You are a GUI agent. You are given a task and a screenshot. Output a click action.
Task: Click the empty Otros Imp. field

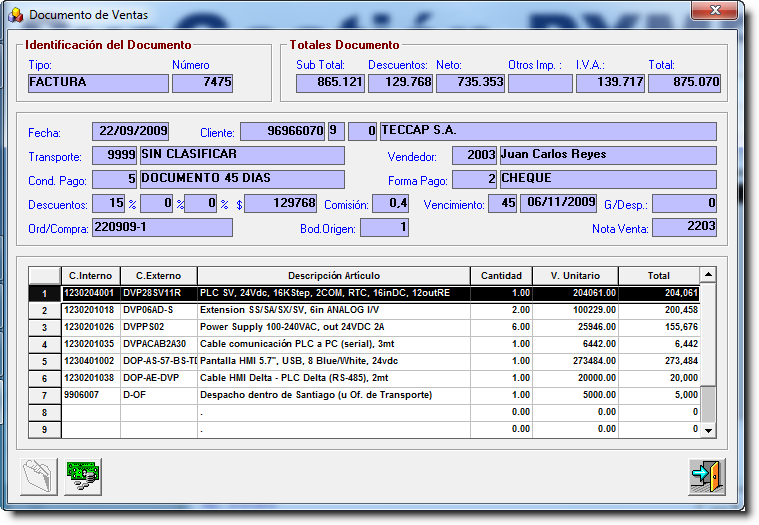click(x=540, y=83)
